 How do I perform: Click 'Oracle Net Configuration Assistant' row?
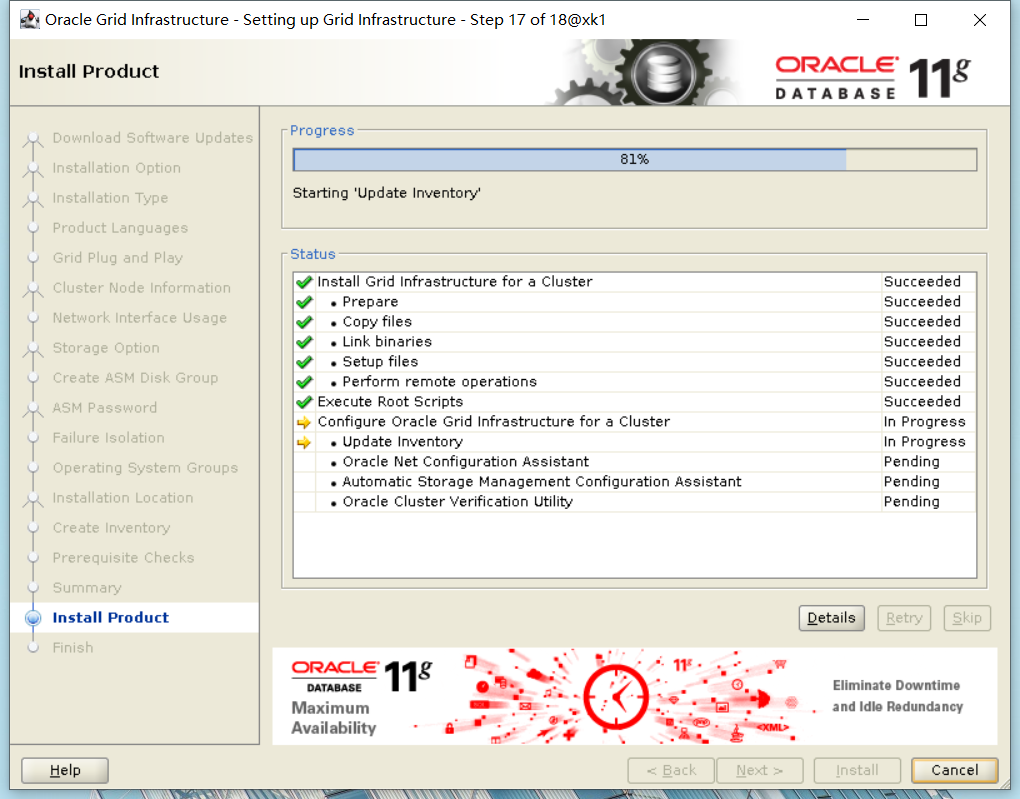[x=634, y=462]
